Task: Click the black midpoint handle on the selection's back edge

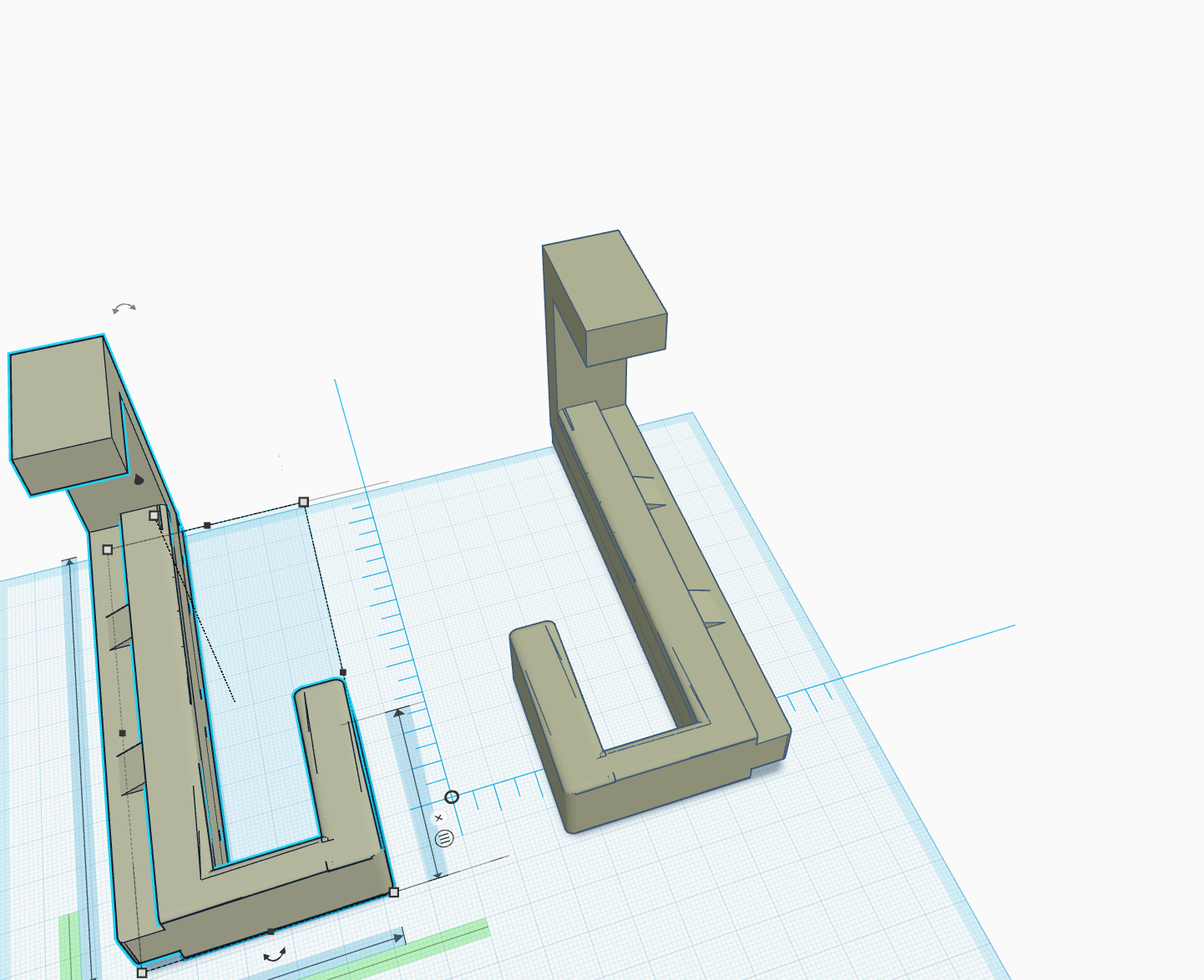Action: click(207, 525)
